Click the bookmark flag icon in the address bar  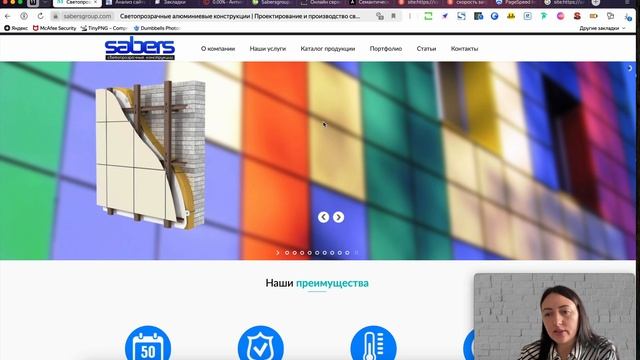[393, 16]
